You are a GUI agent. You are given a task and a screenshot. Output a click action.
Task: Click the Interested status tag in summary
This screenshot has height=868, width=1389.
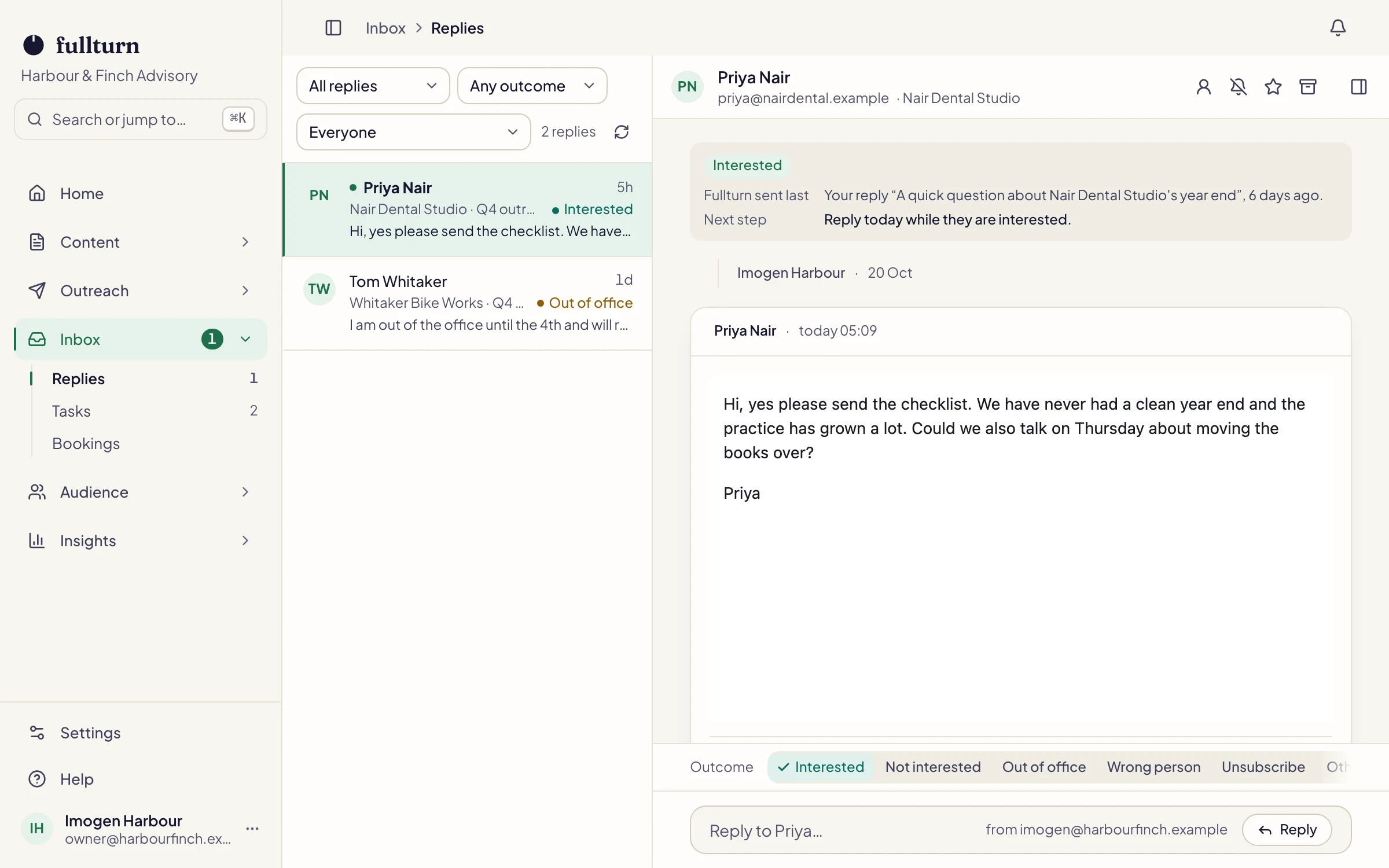coord(747,165)
